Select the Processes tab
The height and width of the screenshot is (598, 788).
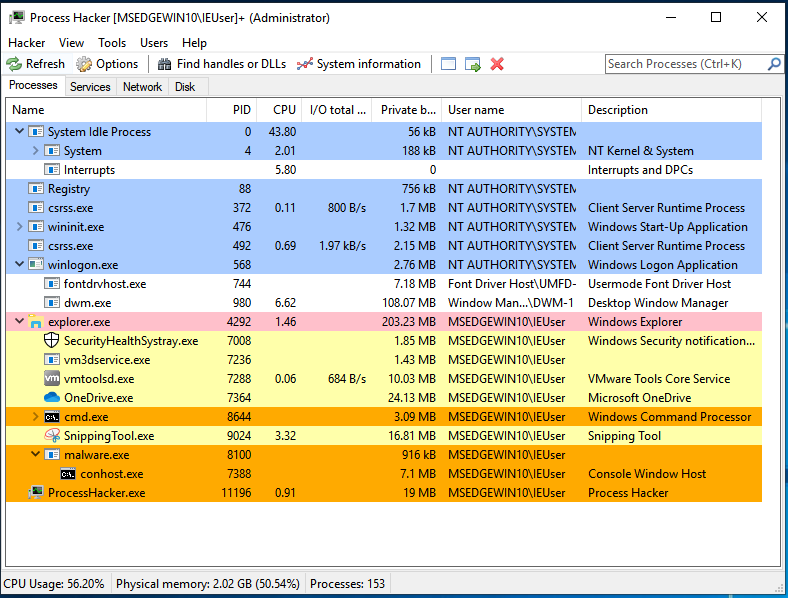coord(33,85)
